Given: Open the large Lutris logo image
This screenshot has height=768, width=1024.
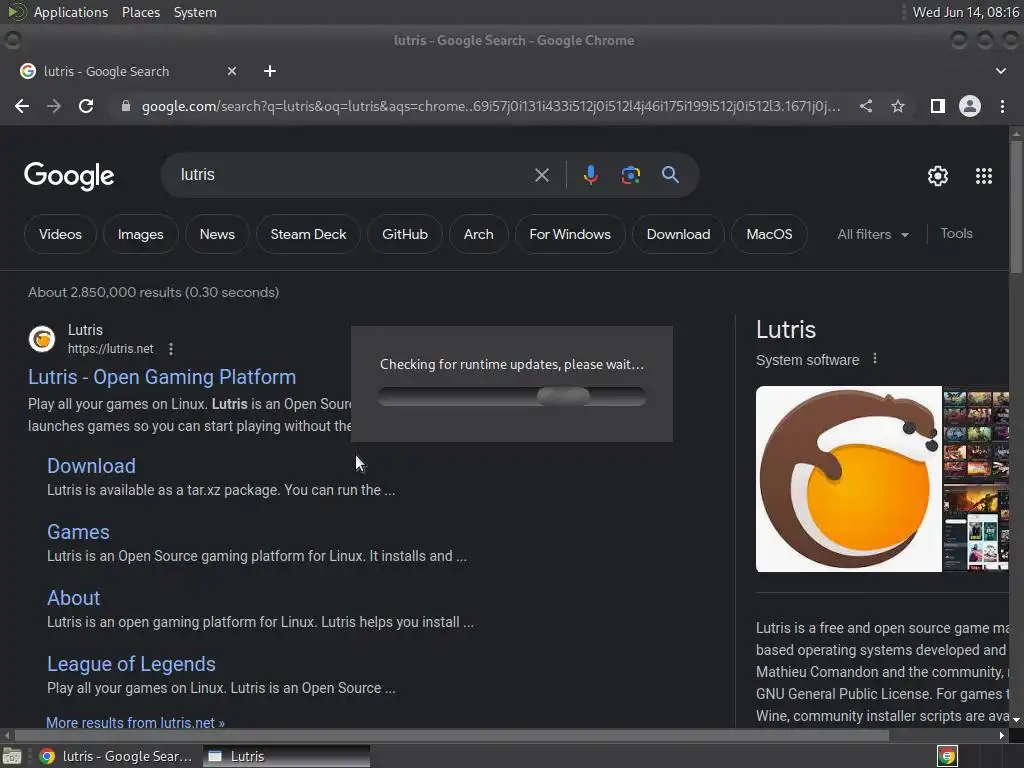Looking at the screenshot, I should coord(848,479).
